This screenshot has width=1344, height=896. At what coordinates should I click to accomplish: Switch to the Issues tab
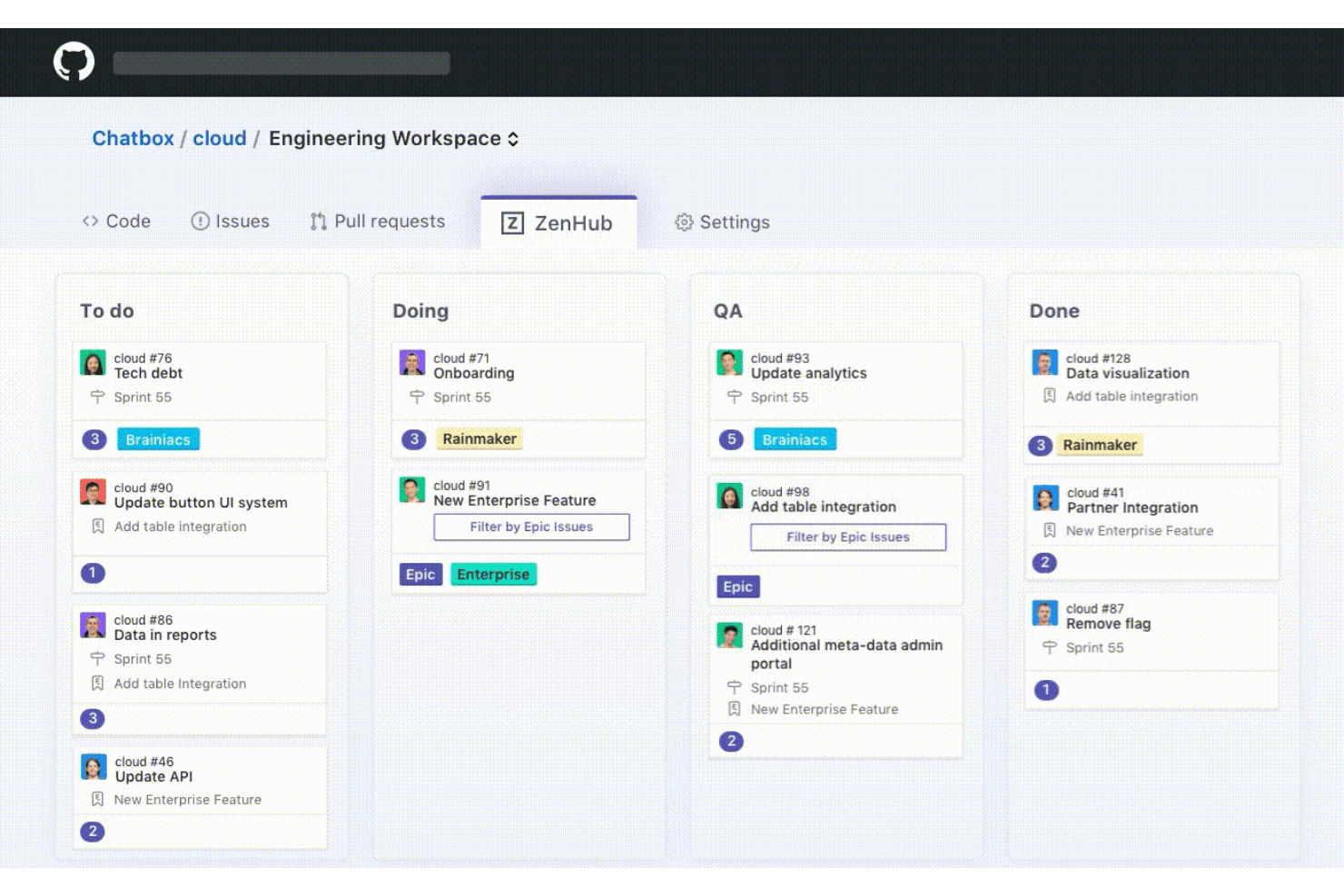tap(231, 222)
